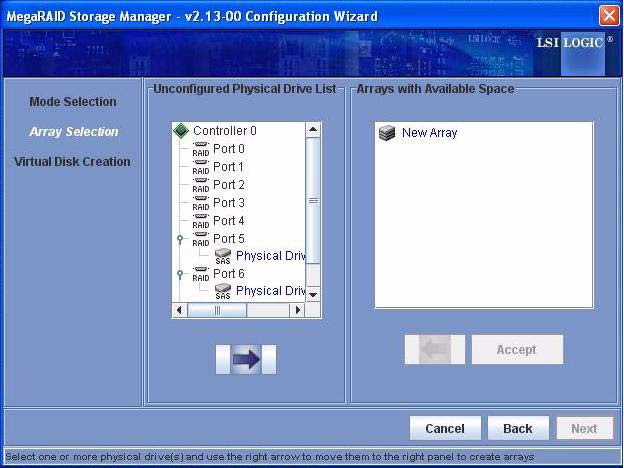Screen dimensions: 624x468
Task: Click the drive list scroll right arrow
Action: pos(297,310)
